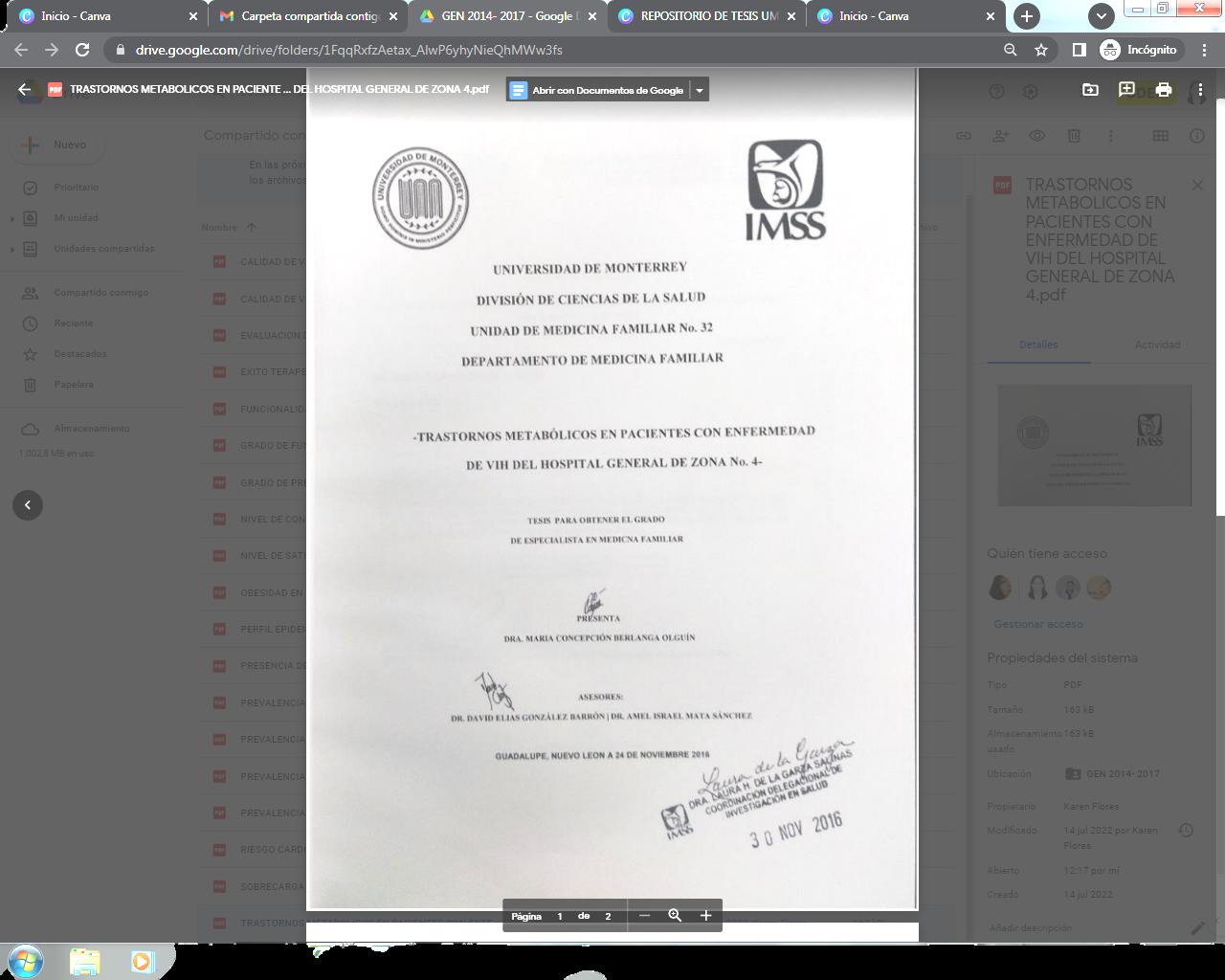Open the Abrir con Documentos de Google dropdown arrow
The width and height of the screenshot is (1225, 980).
click(700, 90)
